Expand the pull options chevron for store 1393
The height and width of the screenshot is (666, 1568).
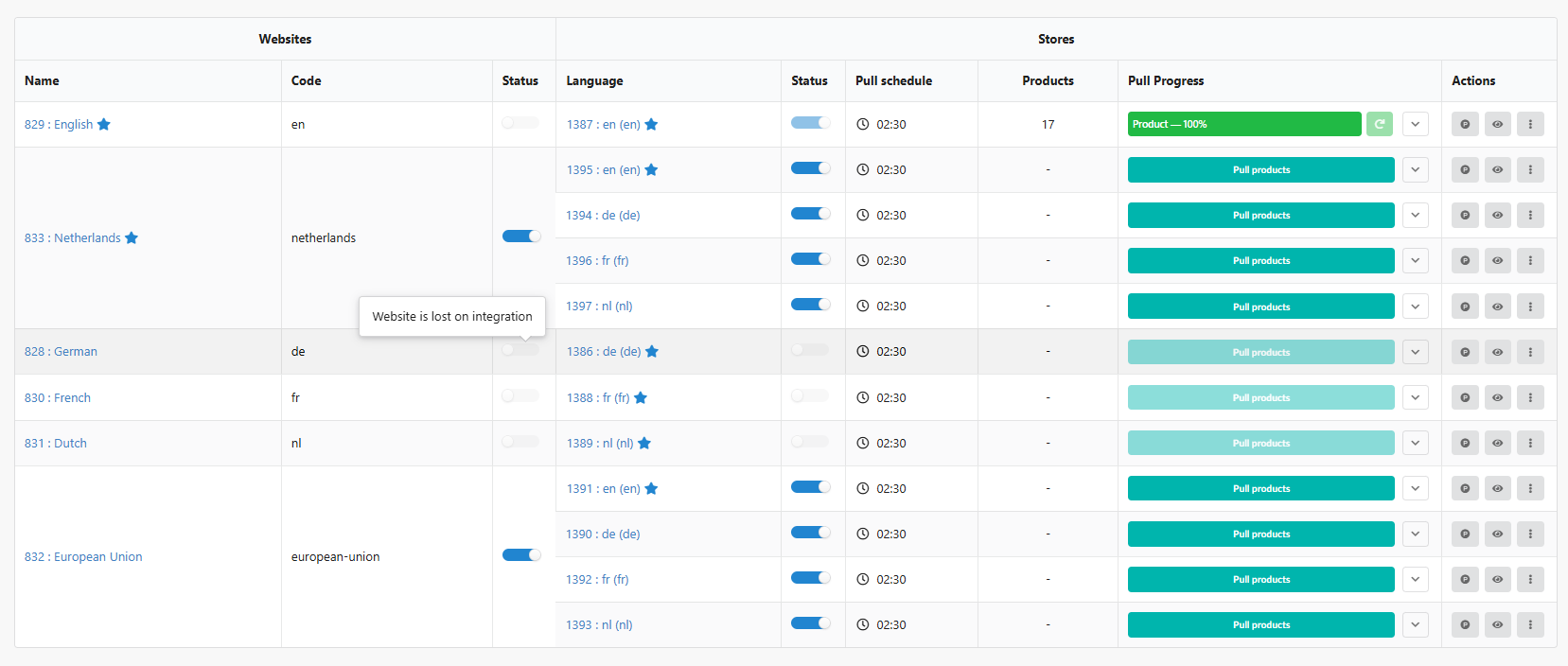(x=1415, y=624)
